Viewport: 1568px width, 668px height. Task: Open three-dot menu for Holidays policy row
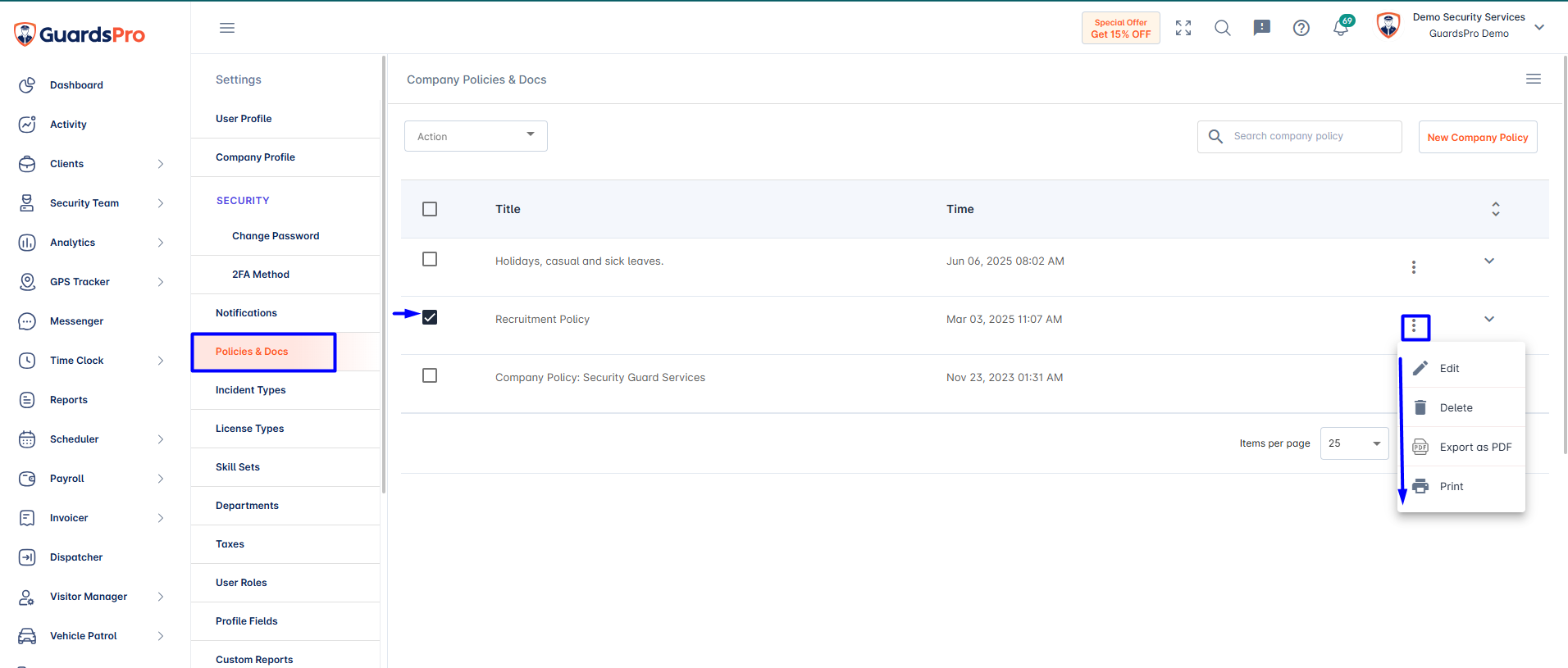point(1414,267)
